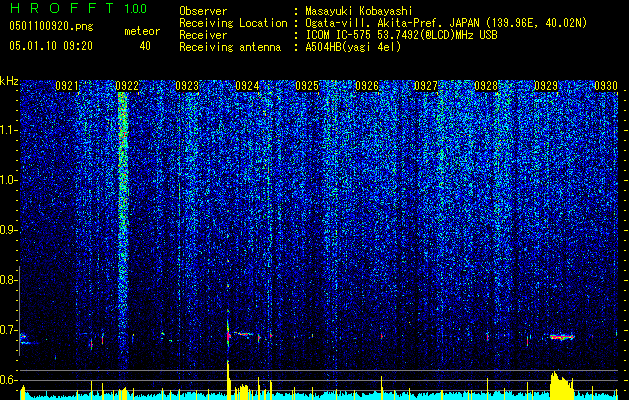This screenshot has width=629, height=400.
Task: Click the 0928 time marker
Action: pos(486,86)
